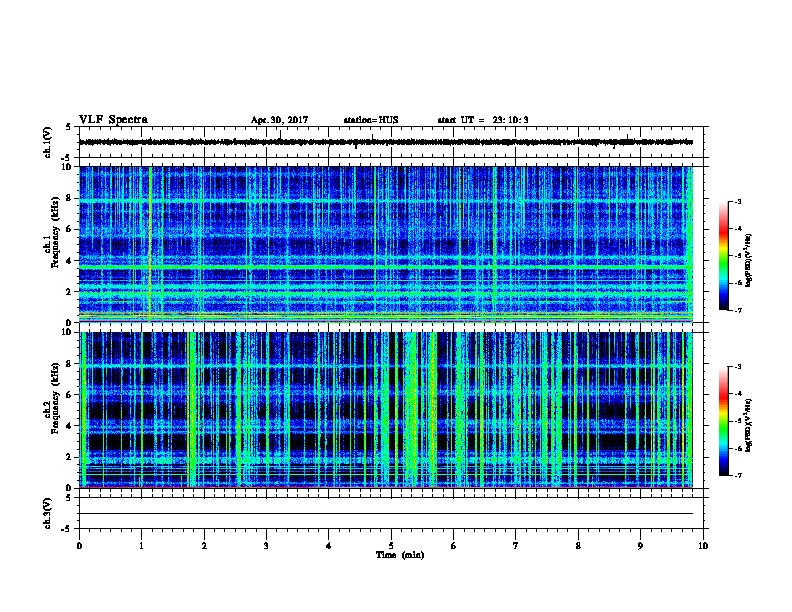Click the time axis tick label "1"
This screenshot has height=612, width=792.
pos(141,546)
